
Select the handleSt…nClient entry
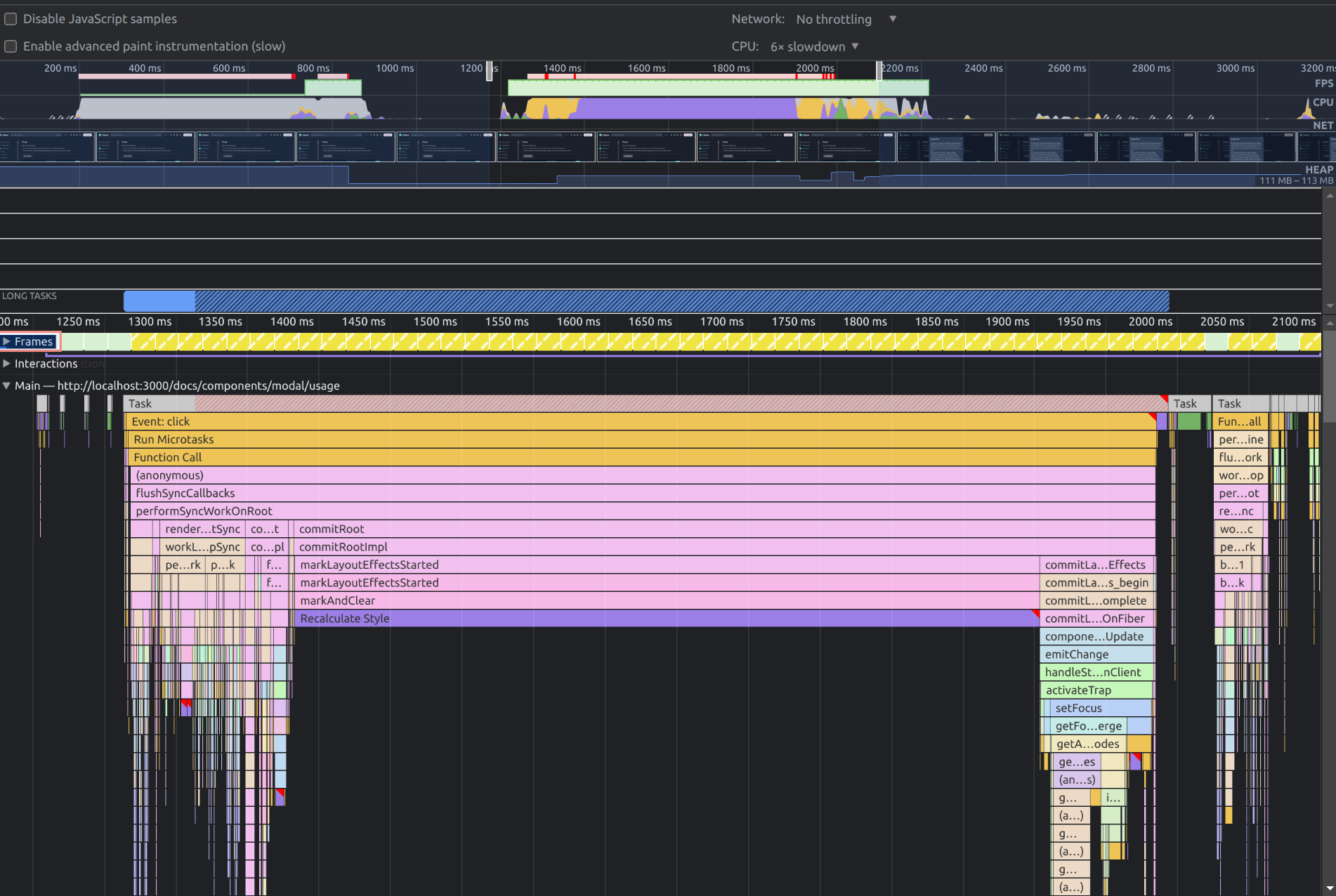(1097, 672)
